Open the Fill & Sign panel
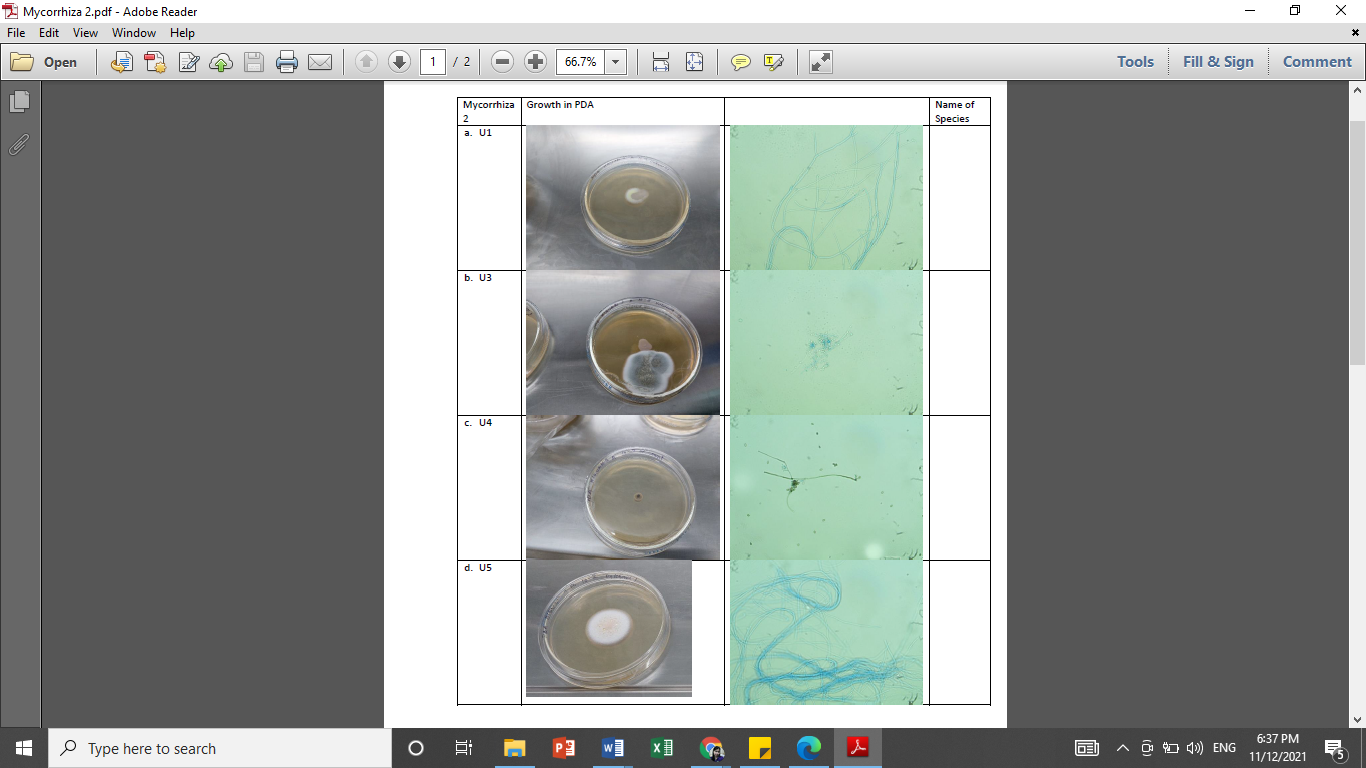Screen dimensions: 1366x768 (x=1218, y=61)
